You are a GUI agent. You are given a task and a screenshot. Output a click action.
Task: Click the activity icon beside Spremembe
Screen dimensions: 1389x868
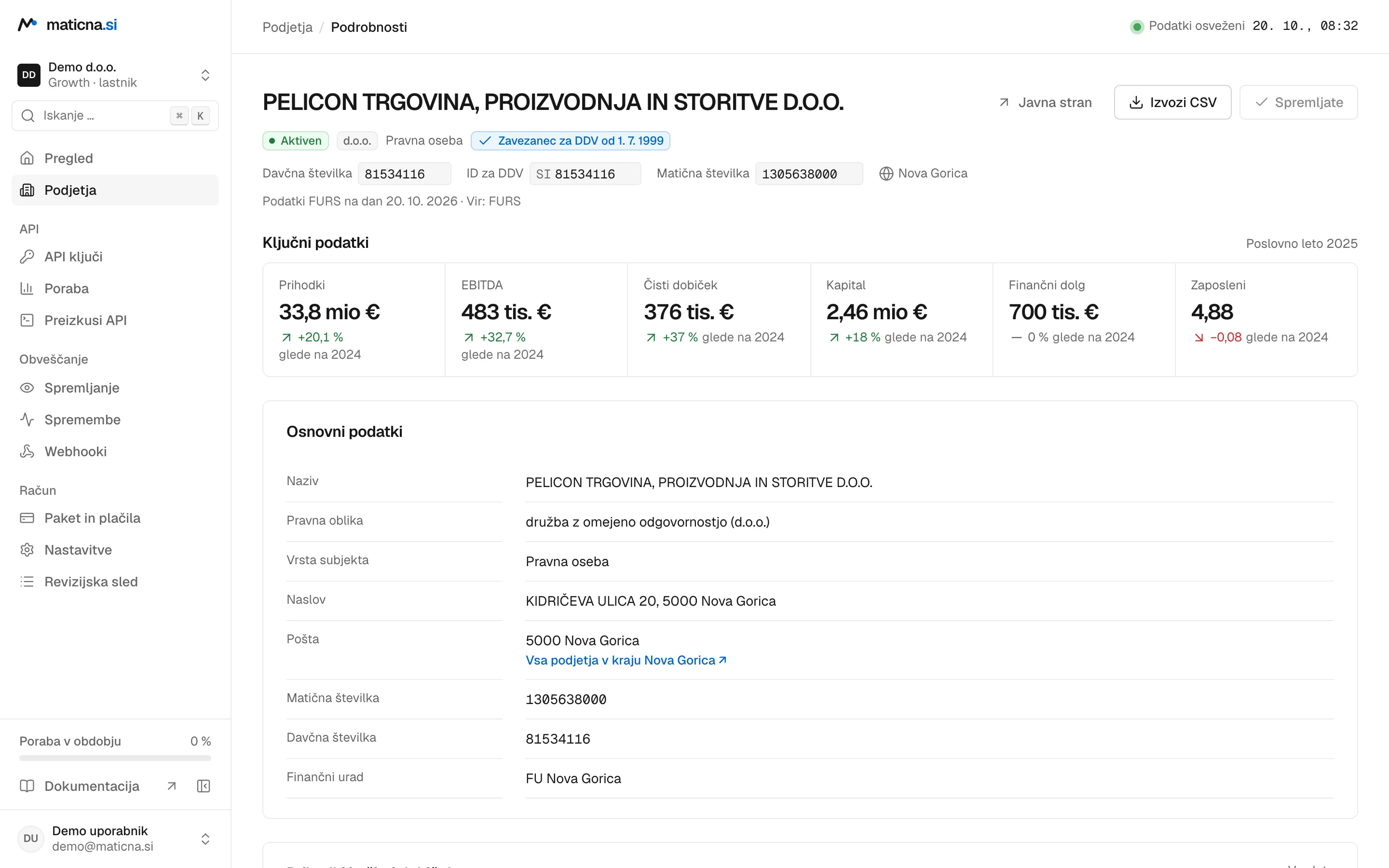point(27,420)
